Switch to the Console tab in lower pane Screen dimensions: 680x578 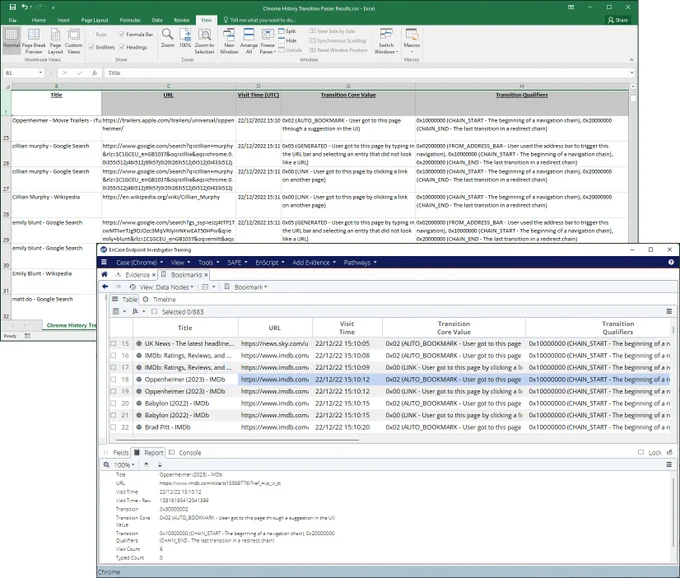[185, 452]
